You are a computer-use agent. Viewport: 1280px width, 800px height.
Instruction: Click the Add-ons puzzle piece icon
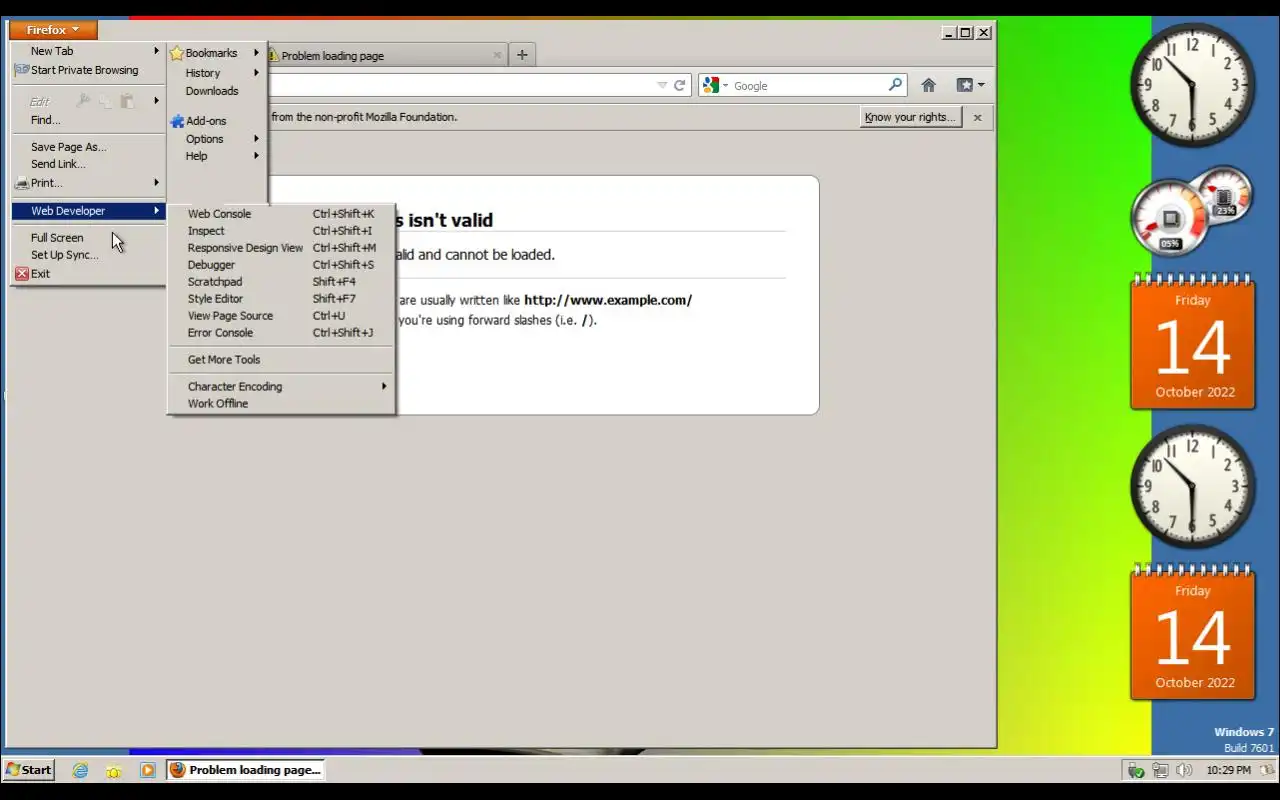[177, 121]
